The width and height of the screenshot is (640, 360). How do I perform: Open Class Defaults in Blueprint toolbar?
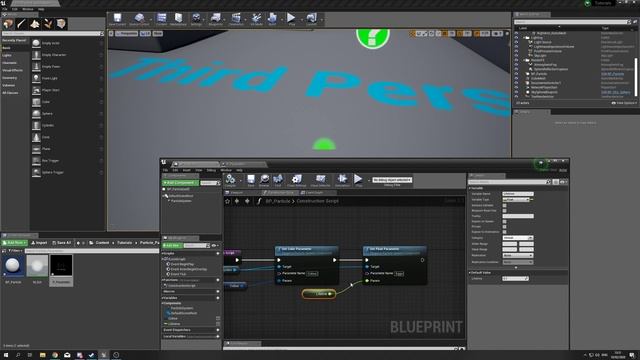click(x=320, y=180)
